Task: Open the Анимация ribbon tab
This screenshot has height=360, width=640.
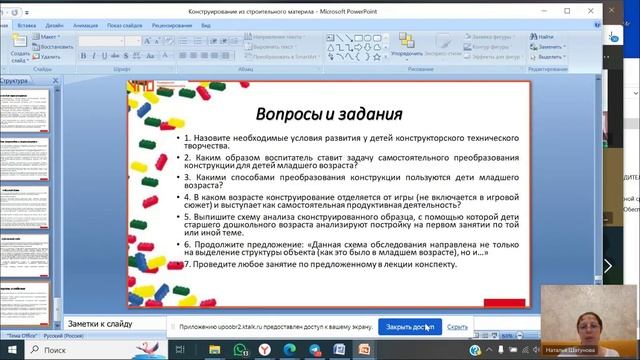Action: tap(85, 25)
